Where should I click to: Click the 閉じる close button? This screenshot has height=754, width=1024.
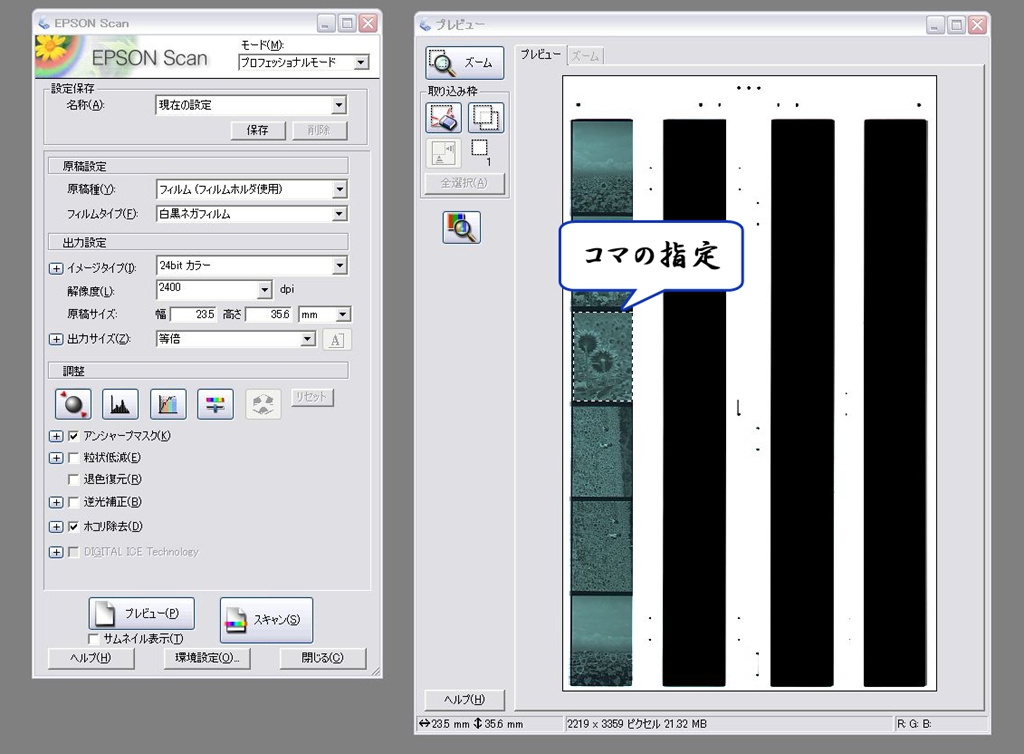[x=323, y=658]
